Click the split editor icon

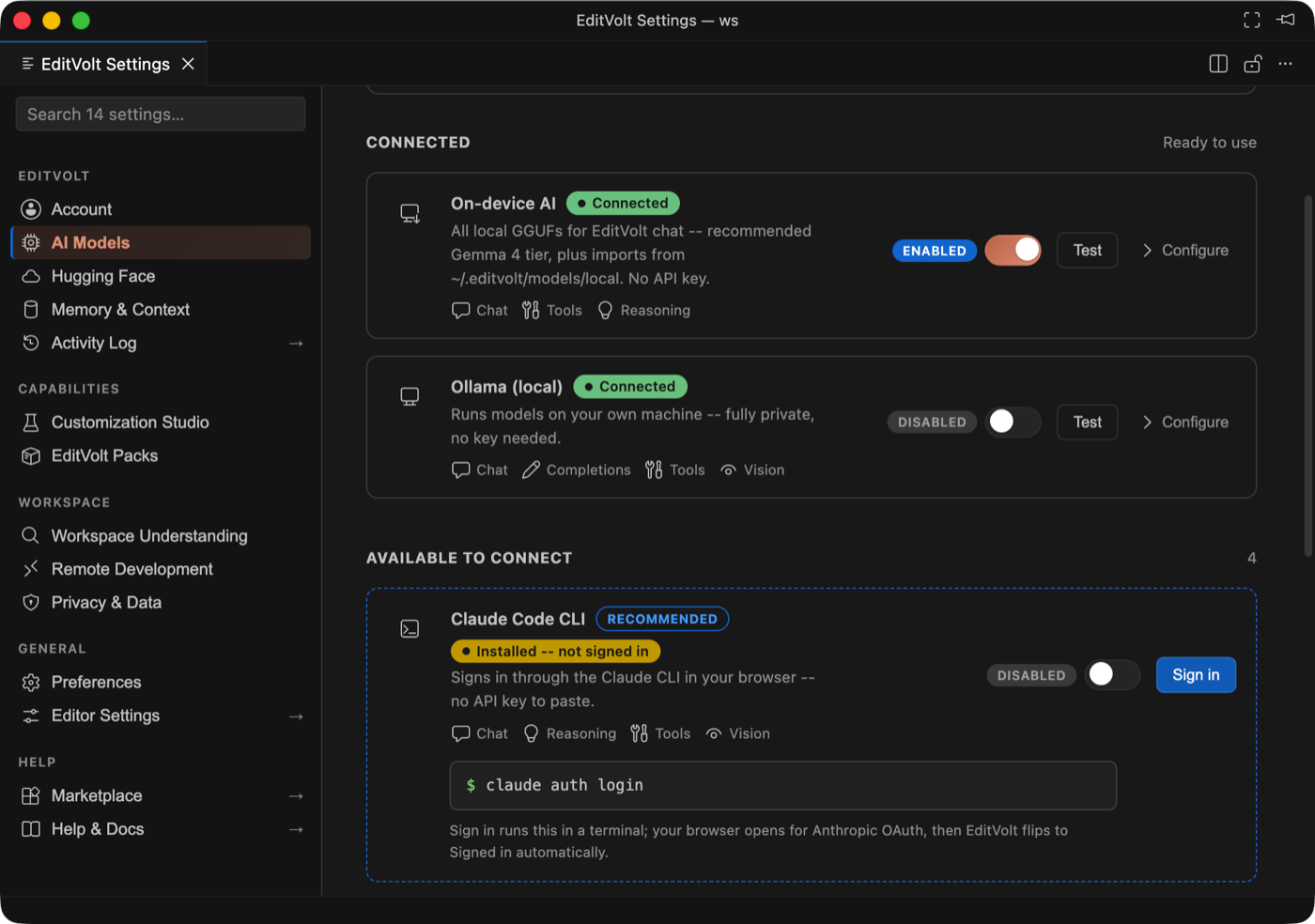coord(1218,64)
